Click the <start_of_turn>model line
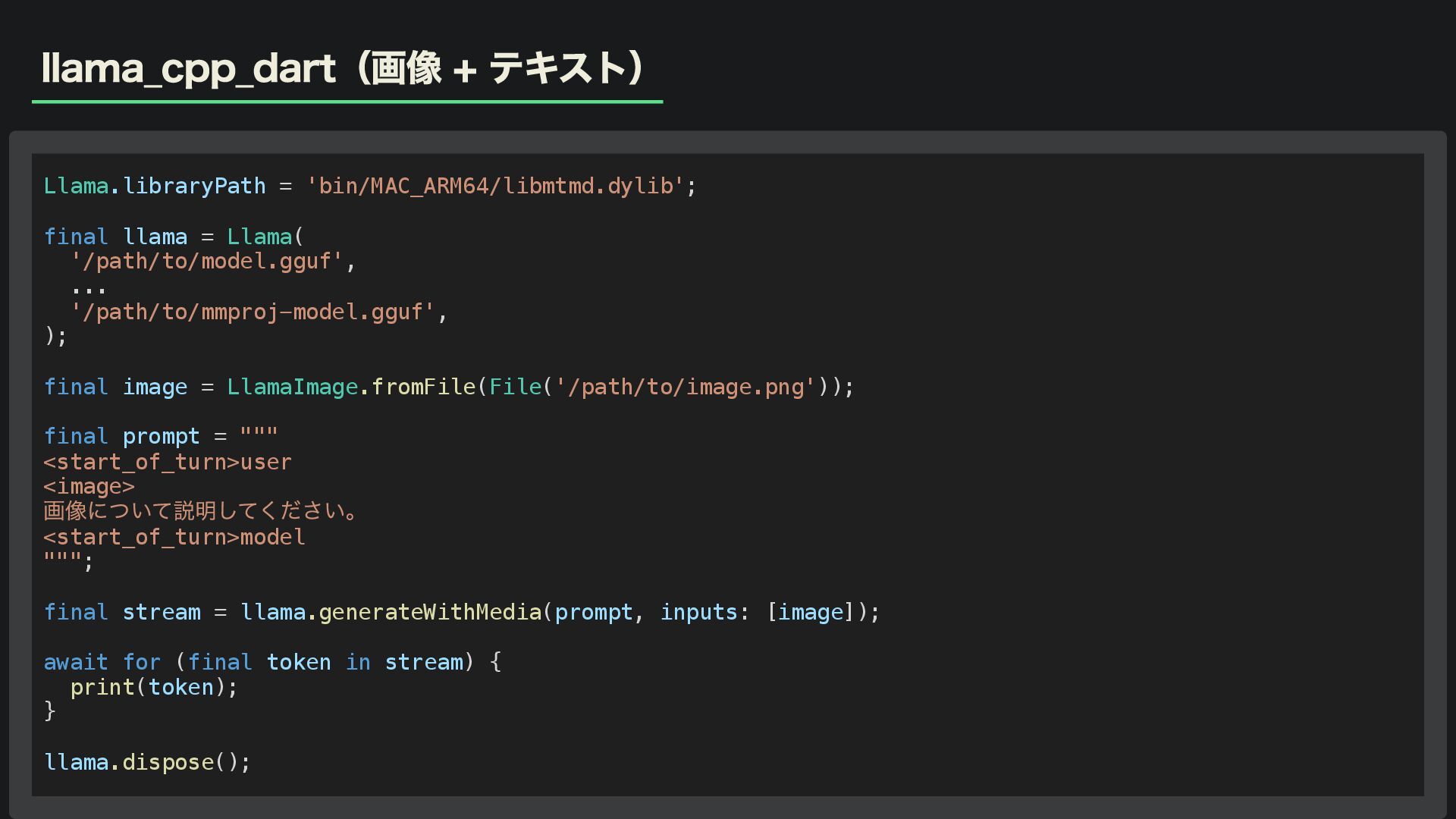 (x=174, y=537)
